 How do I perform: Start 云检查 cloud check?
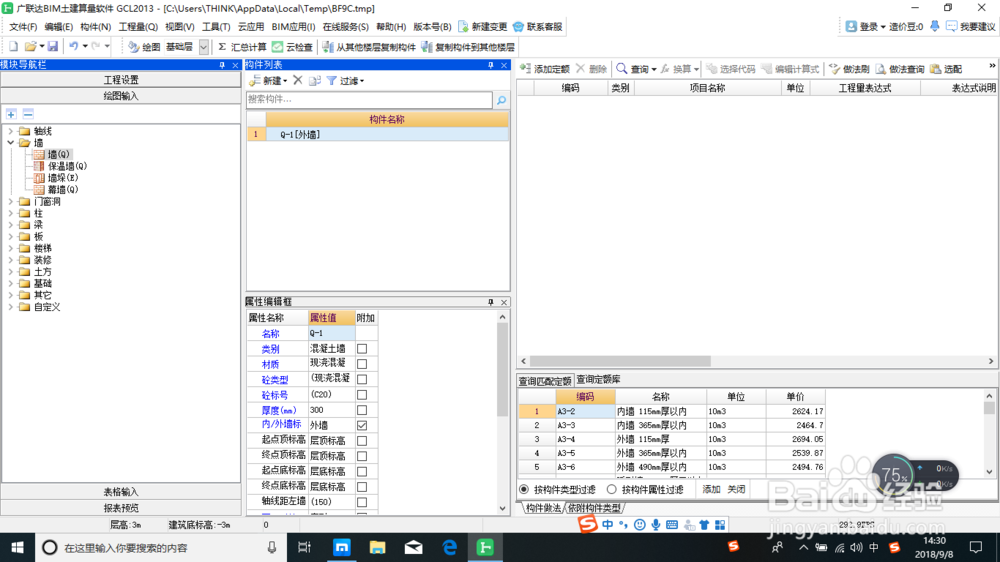(292, 47)
